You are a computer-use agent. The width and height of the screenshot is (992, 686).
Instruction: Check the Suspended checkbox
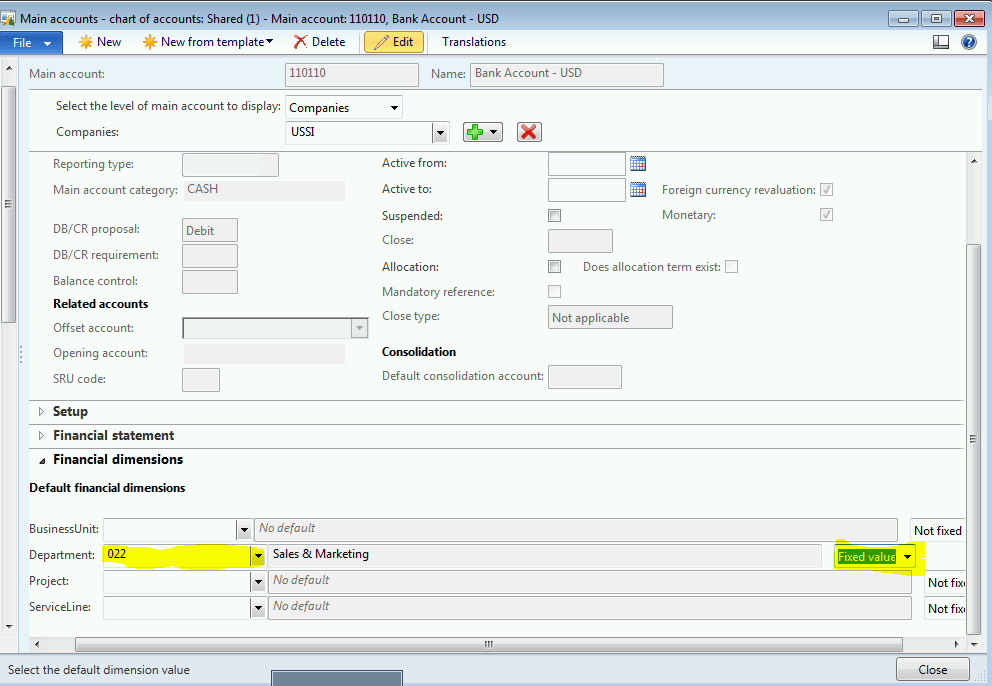pos(554,214)
